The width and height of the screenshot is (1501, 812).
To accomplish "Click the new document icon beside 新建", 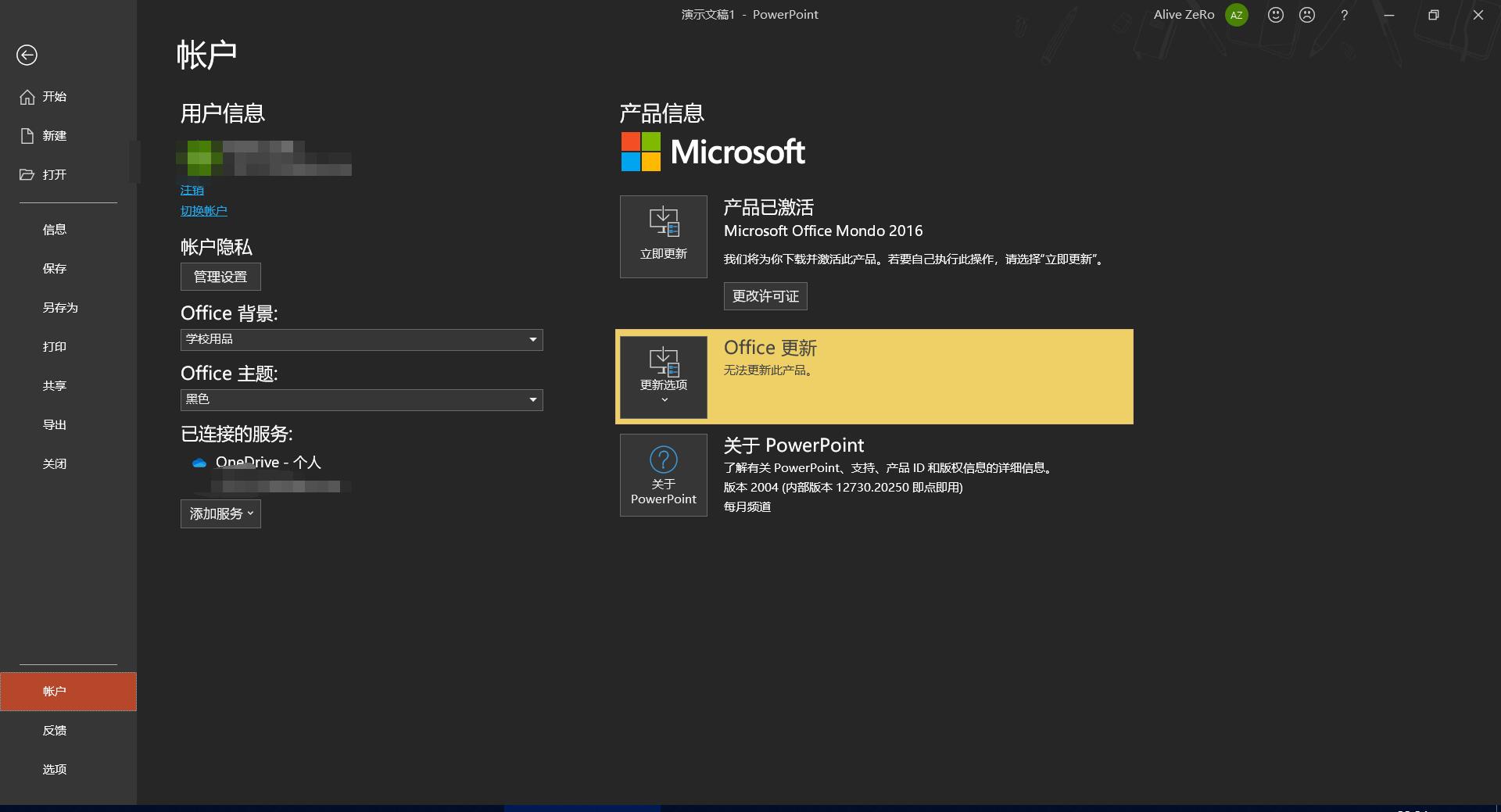I will 27,136.
